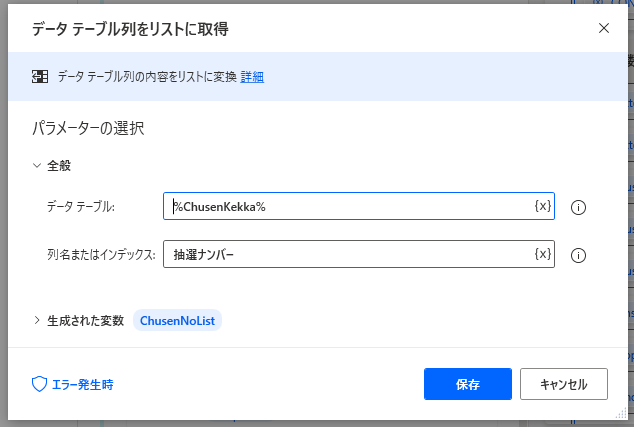
Task: Click the パラメーターの選択 heading
Action: pos(90,128)
